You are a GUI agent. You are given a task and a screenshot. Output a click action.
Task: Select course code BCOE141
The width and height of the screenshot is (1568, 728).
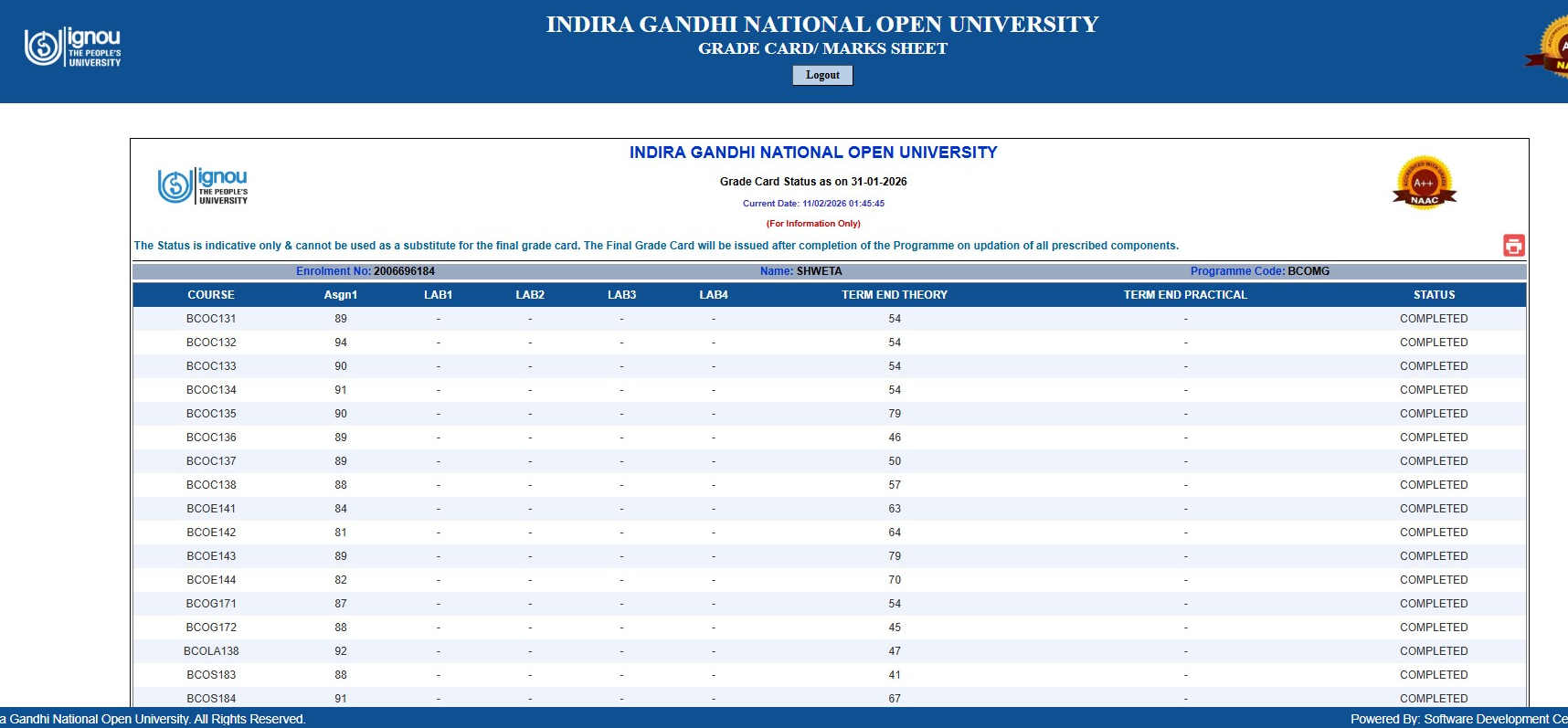(x=211, y=509)
